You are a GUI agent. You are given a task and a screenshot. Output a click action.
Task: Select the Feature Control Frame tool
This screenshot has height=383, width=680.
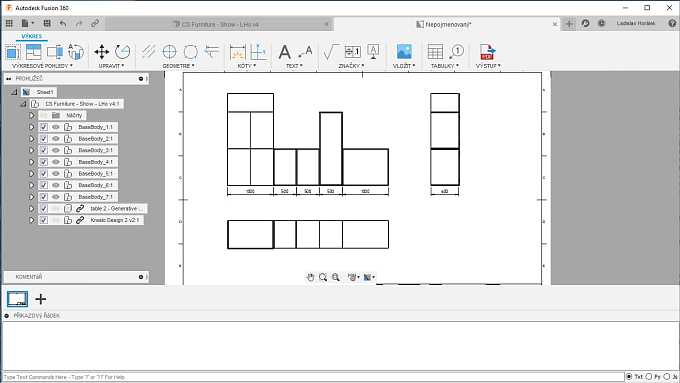[353, 52]
